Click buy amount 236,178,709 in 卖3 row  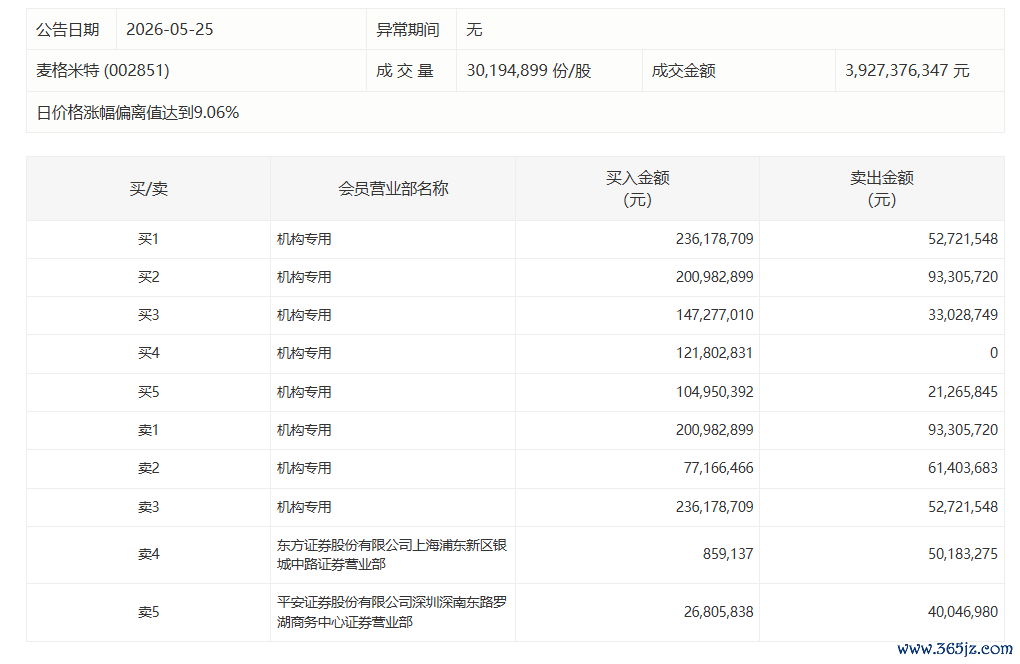click(x=714, y=507)
